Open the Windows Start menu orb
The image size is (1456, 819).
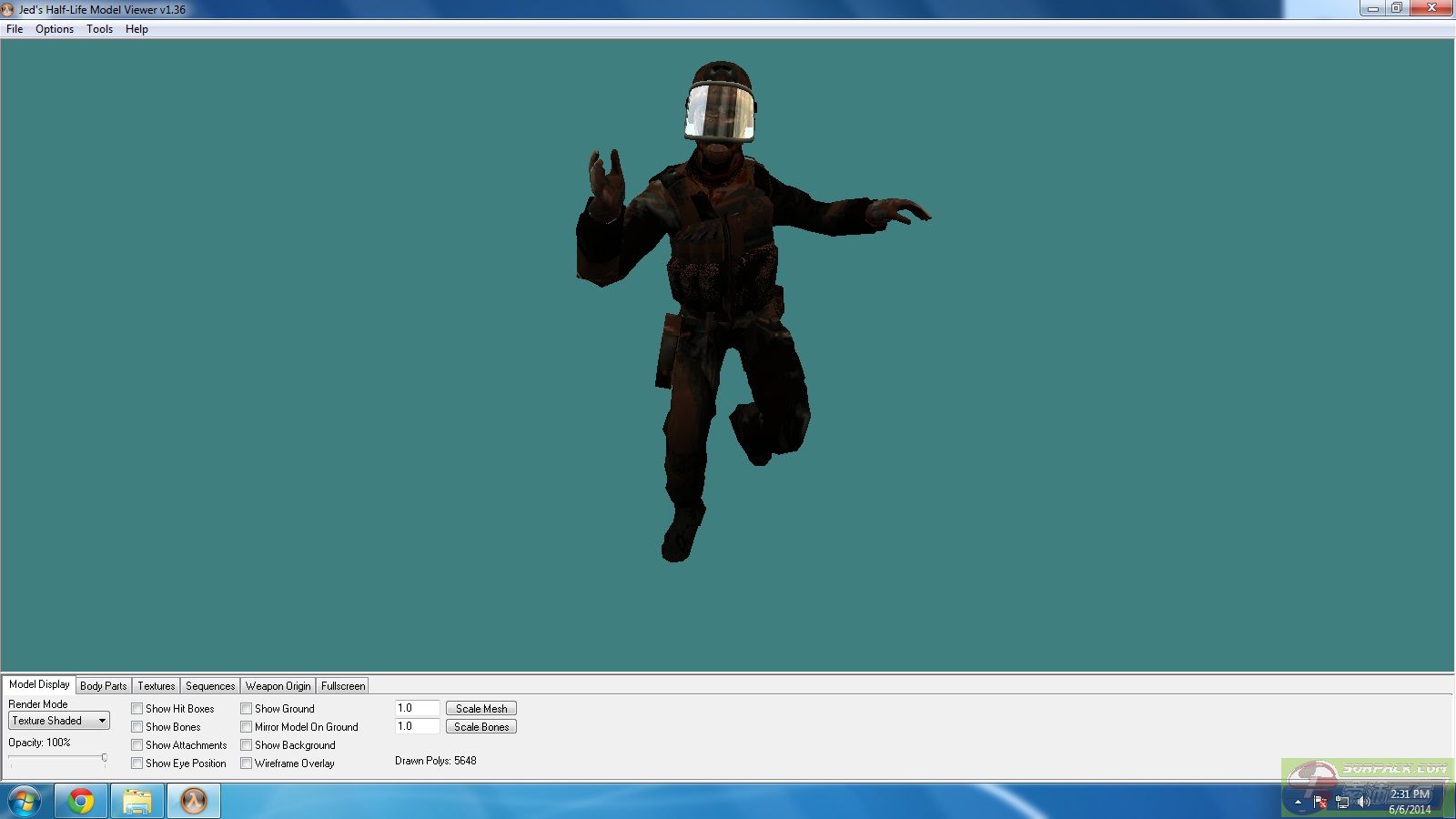(25, 802)
